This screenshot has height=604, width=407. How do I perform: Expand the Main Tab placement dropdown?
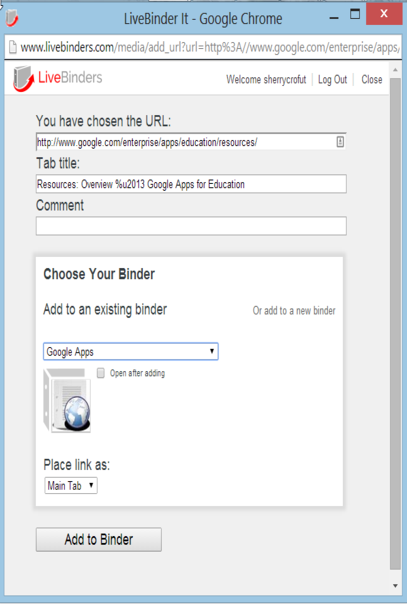click(71, 485)
